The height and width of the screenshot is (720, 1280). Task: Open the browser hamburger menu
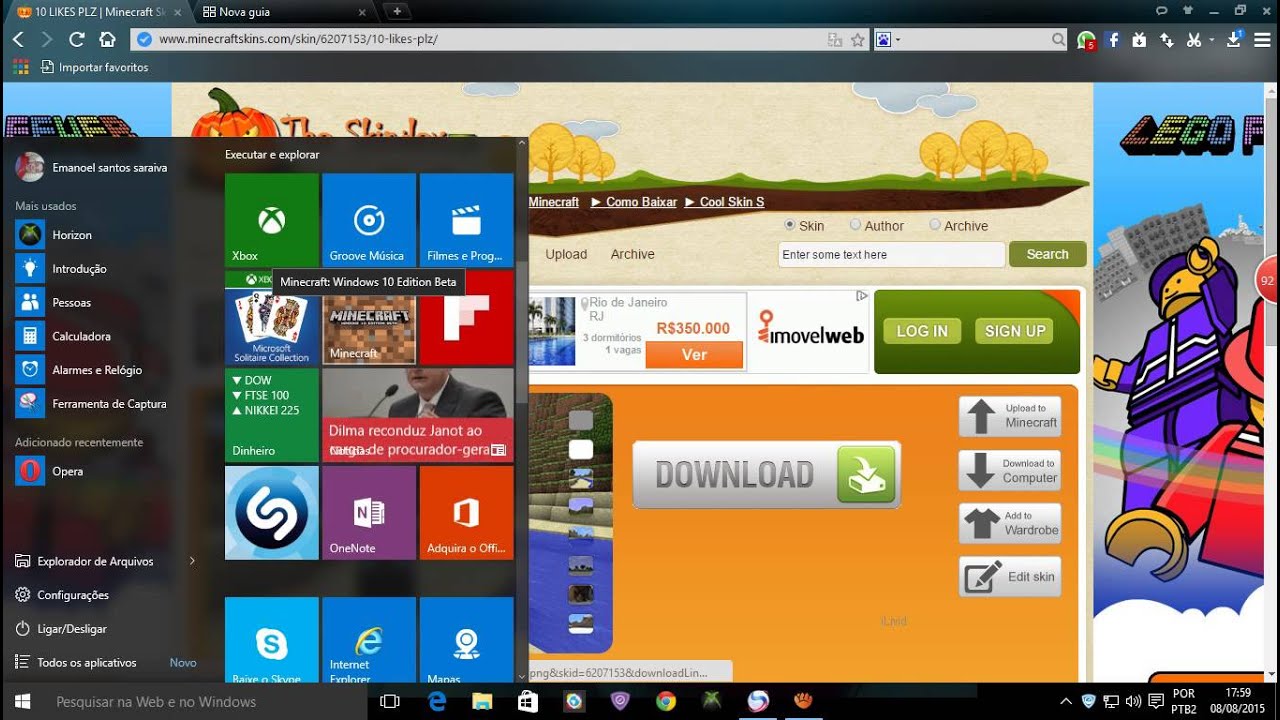click(1264, 40)
